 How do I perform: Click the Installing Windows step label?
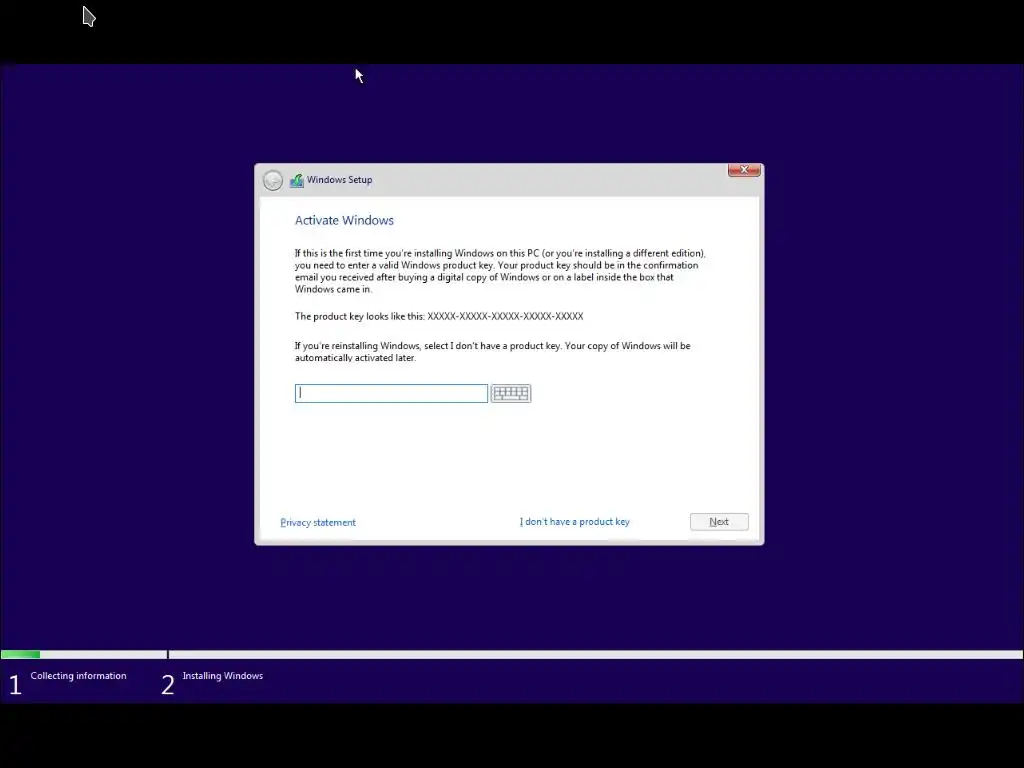(x=223, y=676)
